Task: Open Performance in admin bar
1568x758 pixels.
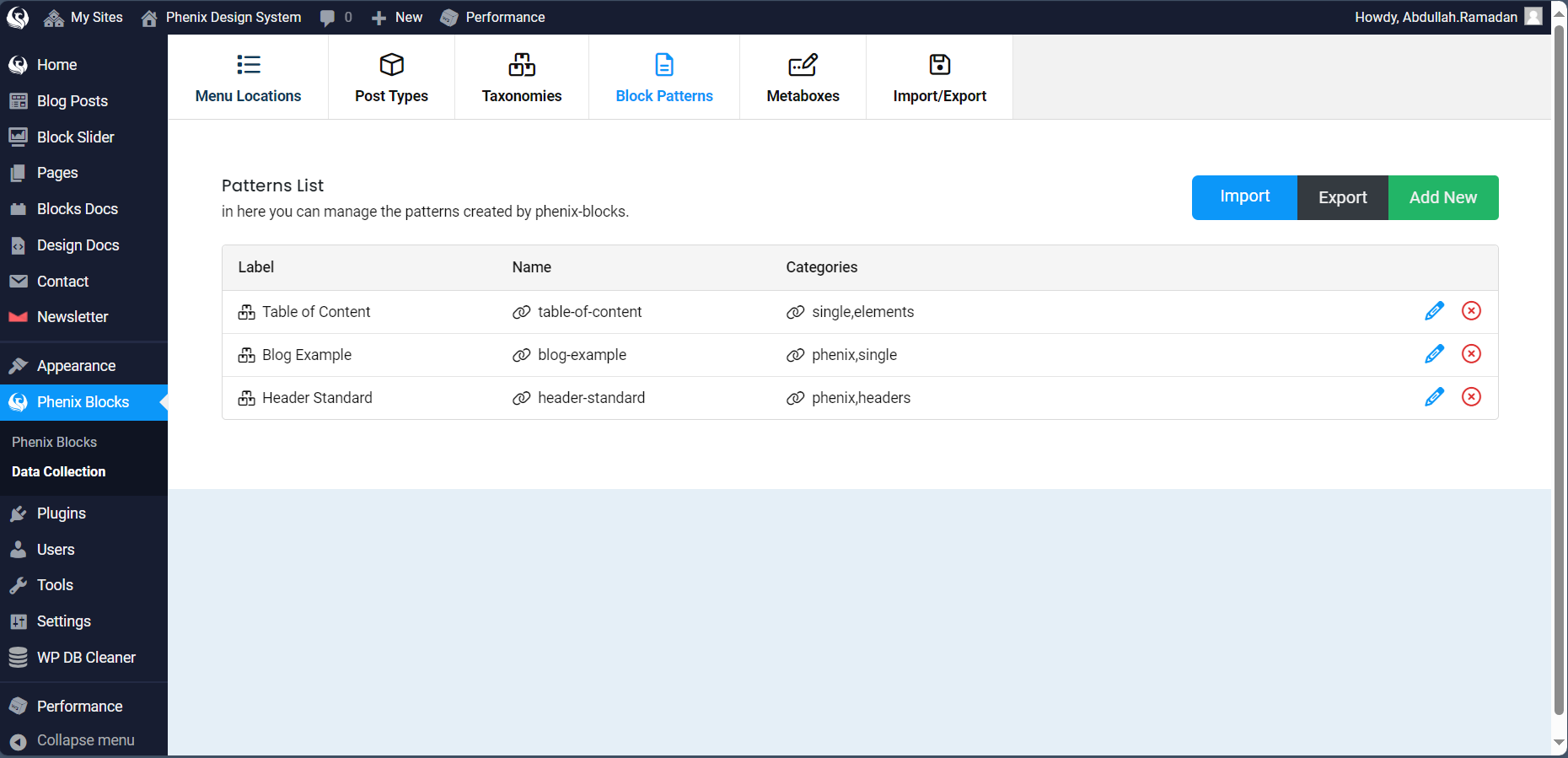Action: (x=492, y=17)
